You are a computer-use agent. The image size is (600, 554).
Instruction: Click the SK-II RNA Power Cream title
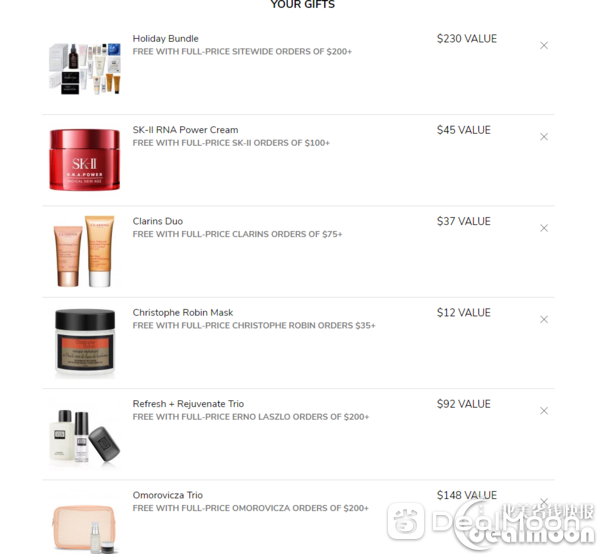pyautogui.click(x=185, y=130)
